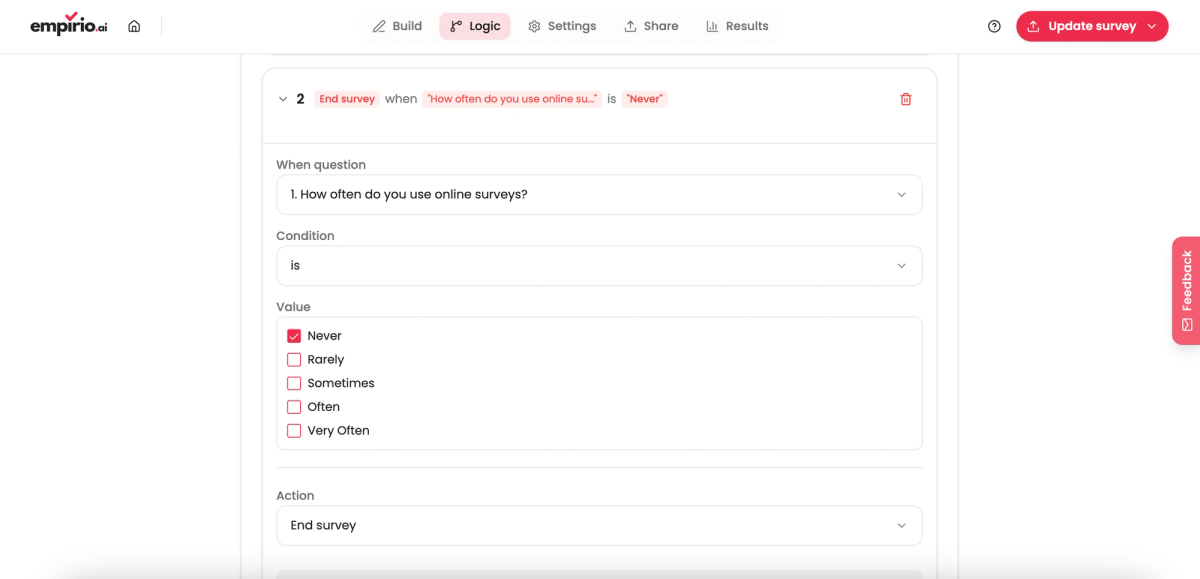This screenshot has height=579, width=1200.
Task: Check the Never value option
Action: coord(294,336)
